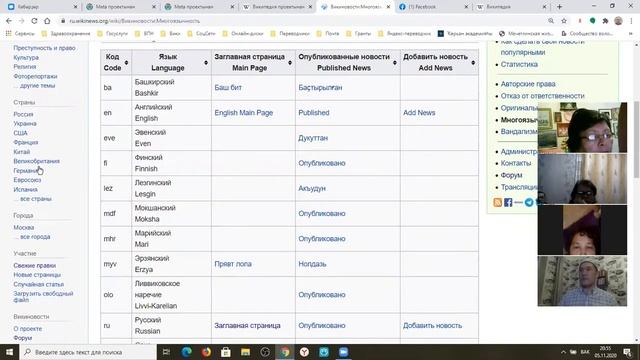Switch to the first Meta tab
640x360 pixels.
(120, 7)
